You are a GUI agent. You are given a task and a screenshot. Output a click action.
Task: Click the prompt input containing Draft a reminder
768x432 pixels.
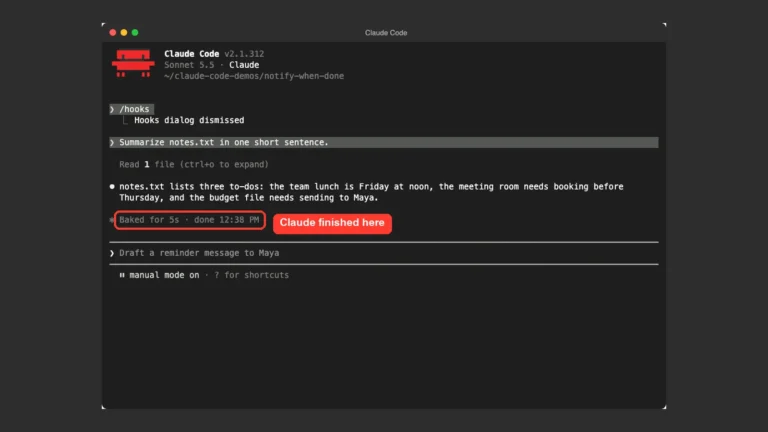384,253
